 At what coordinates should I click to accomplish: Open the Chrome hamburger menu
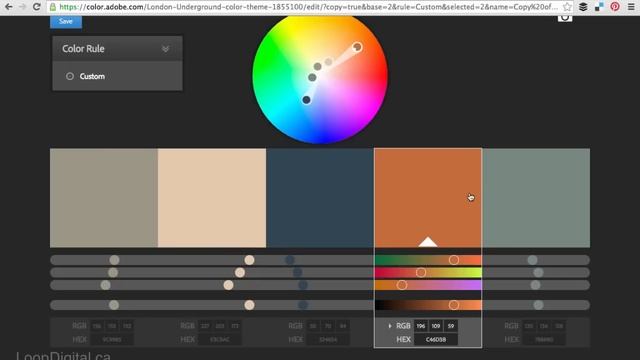(x=631, y=7)
